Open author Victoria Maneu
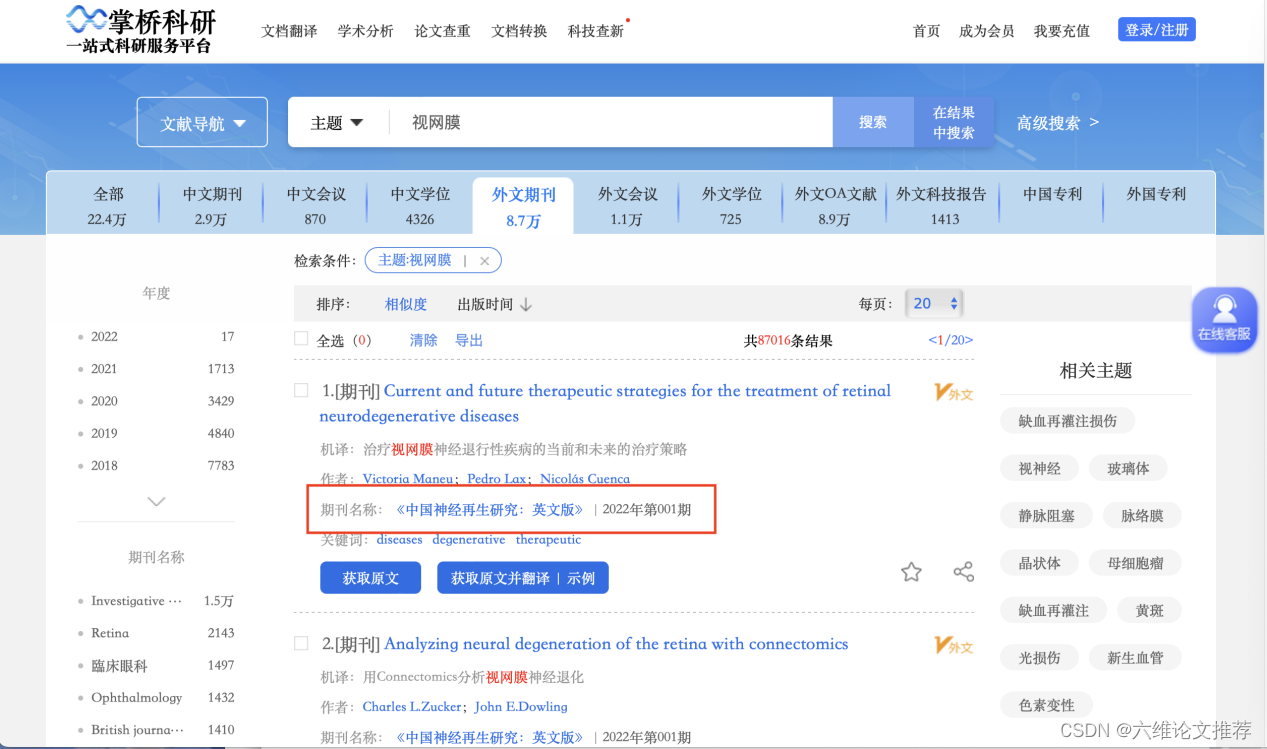 click(x=406, y=479)
